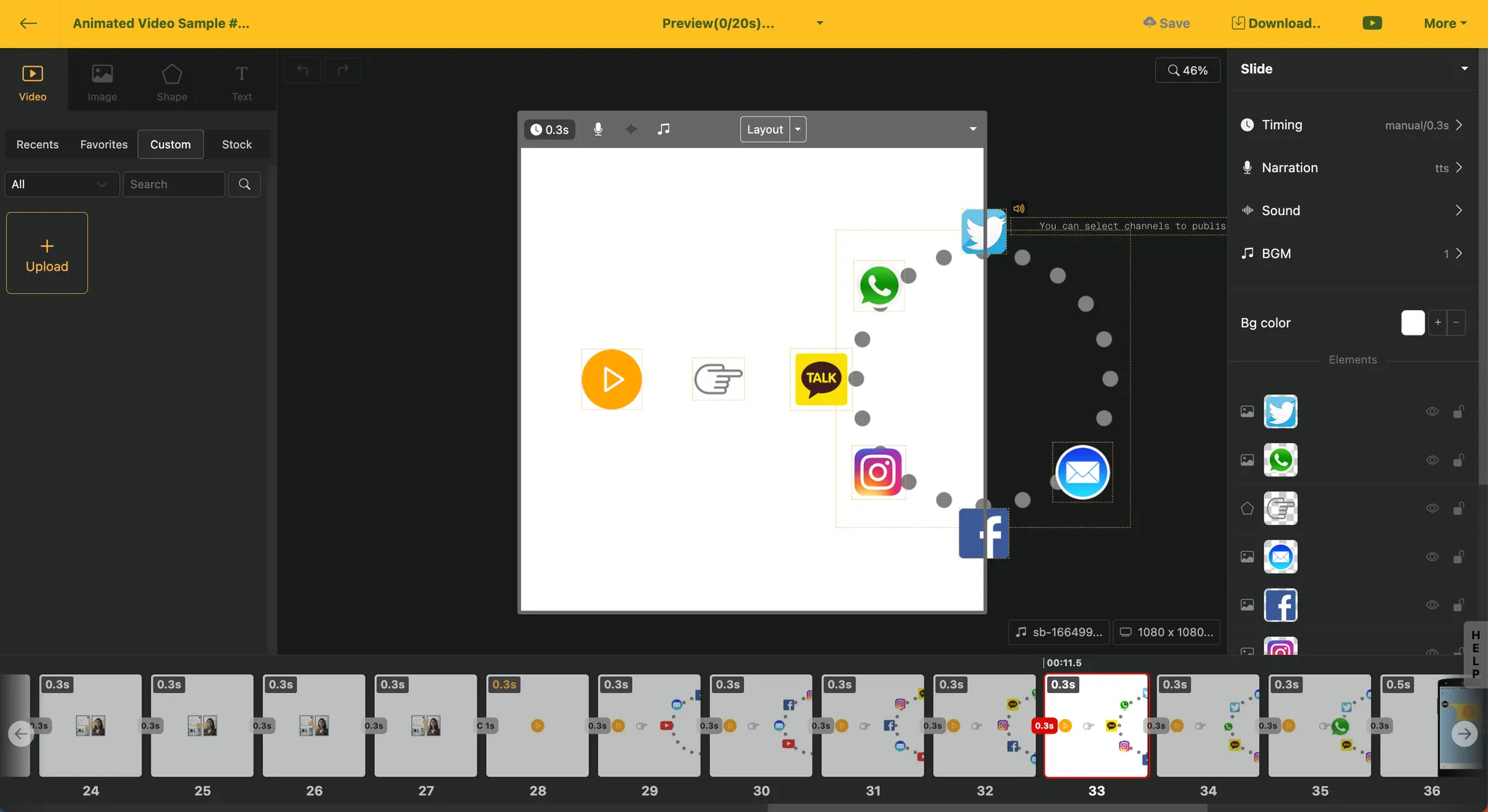Open the Text tool tab
1488x812 pixels.
[242, 83]
